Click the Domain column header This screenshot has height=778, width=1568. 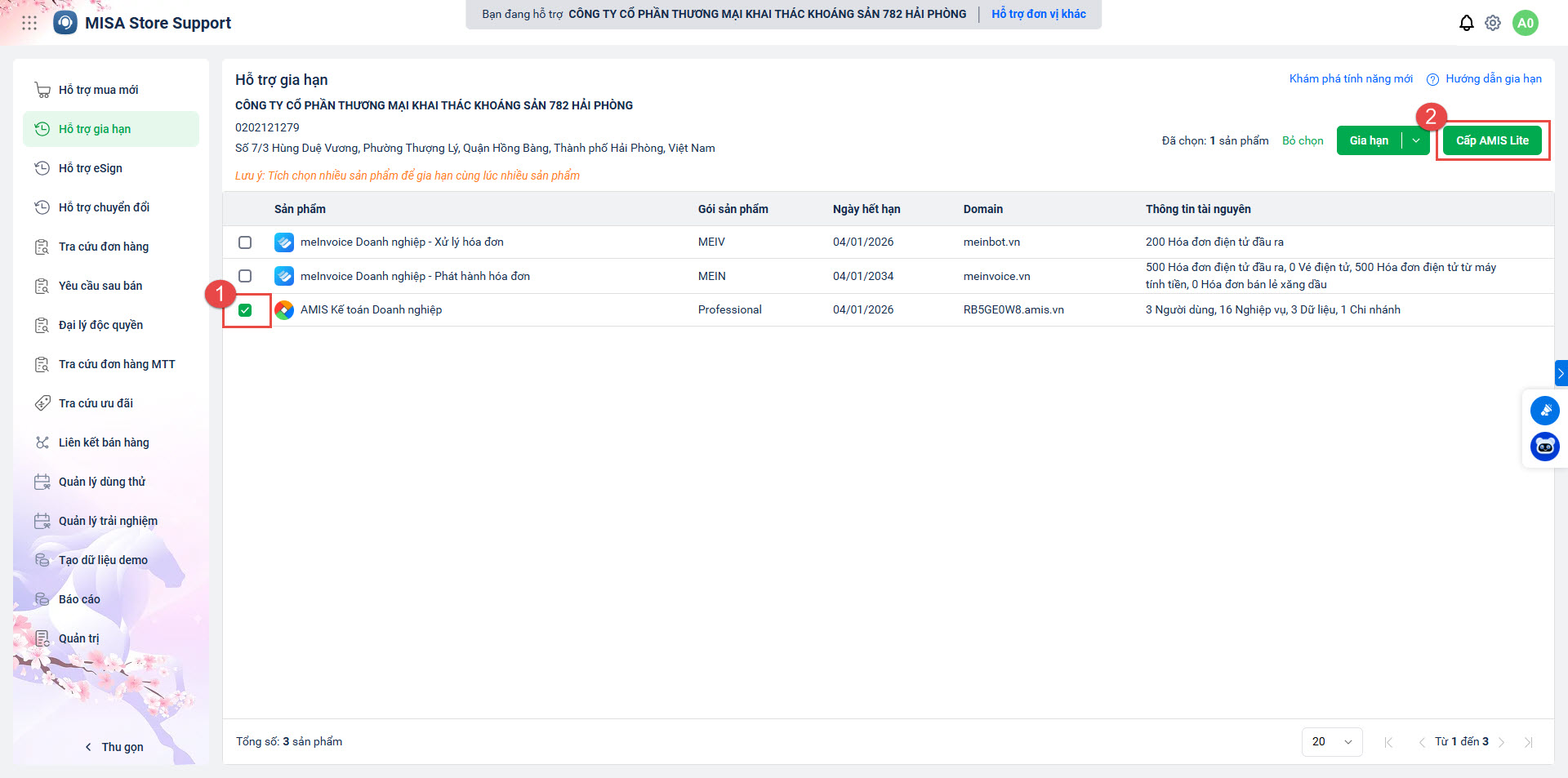pyautogui.click(x=983, y=209)
